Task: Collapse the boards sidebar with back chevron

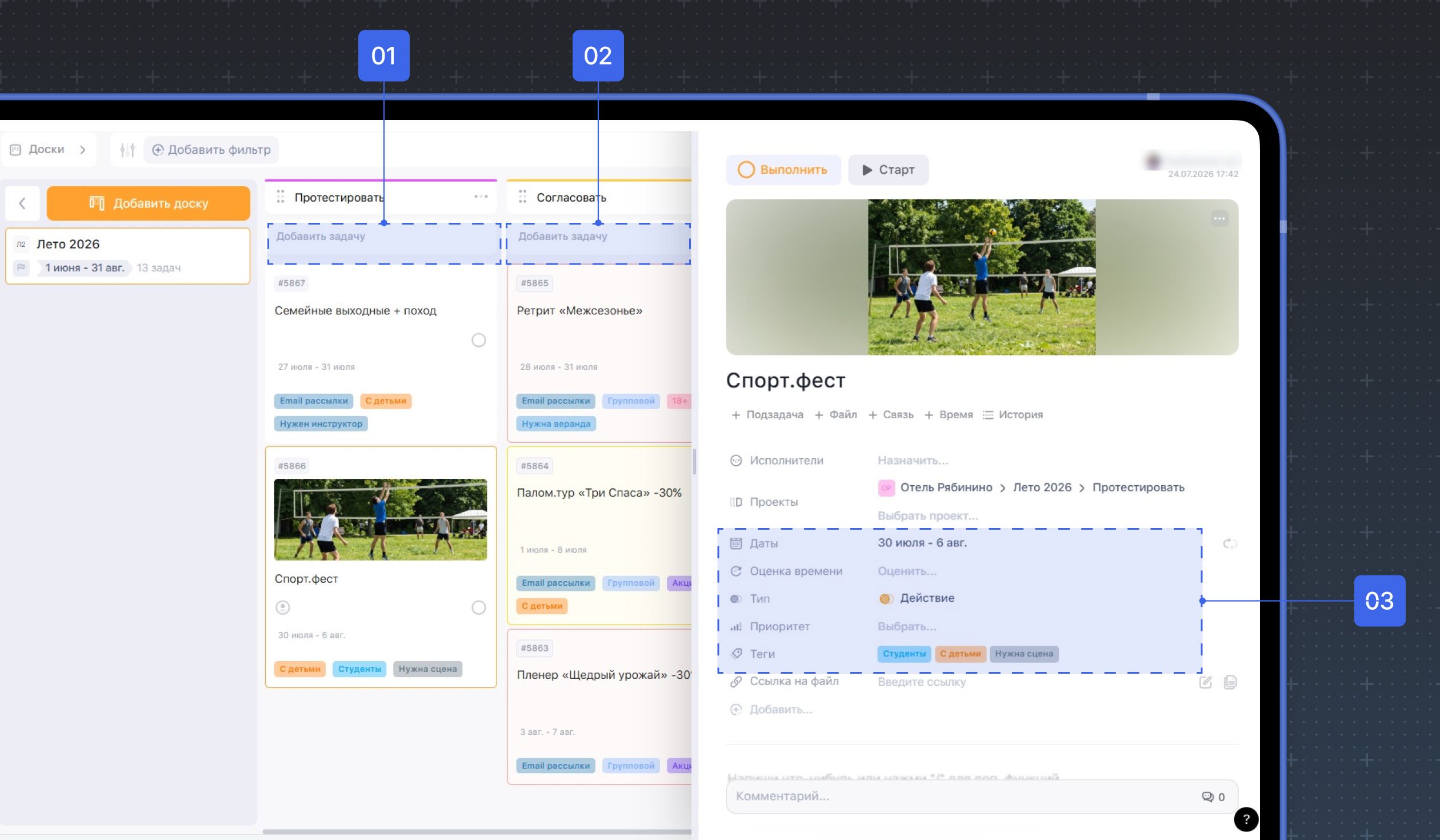Action: click(x=22, y=203)
